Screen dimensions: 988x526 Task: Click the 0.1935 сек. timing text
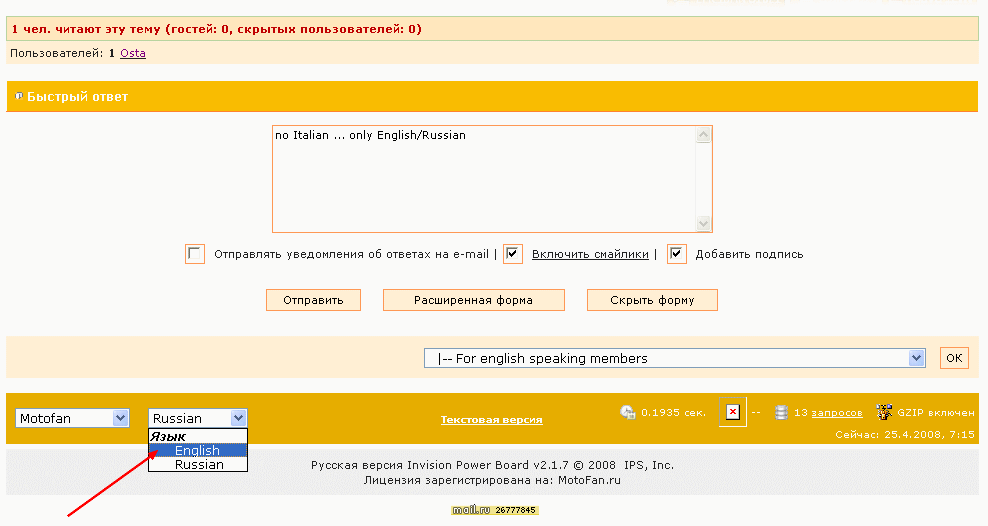coord(674,413)
